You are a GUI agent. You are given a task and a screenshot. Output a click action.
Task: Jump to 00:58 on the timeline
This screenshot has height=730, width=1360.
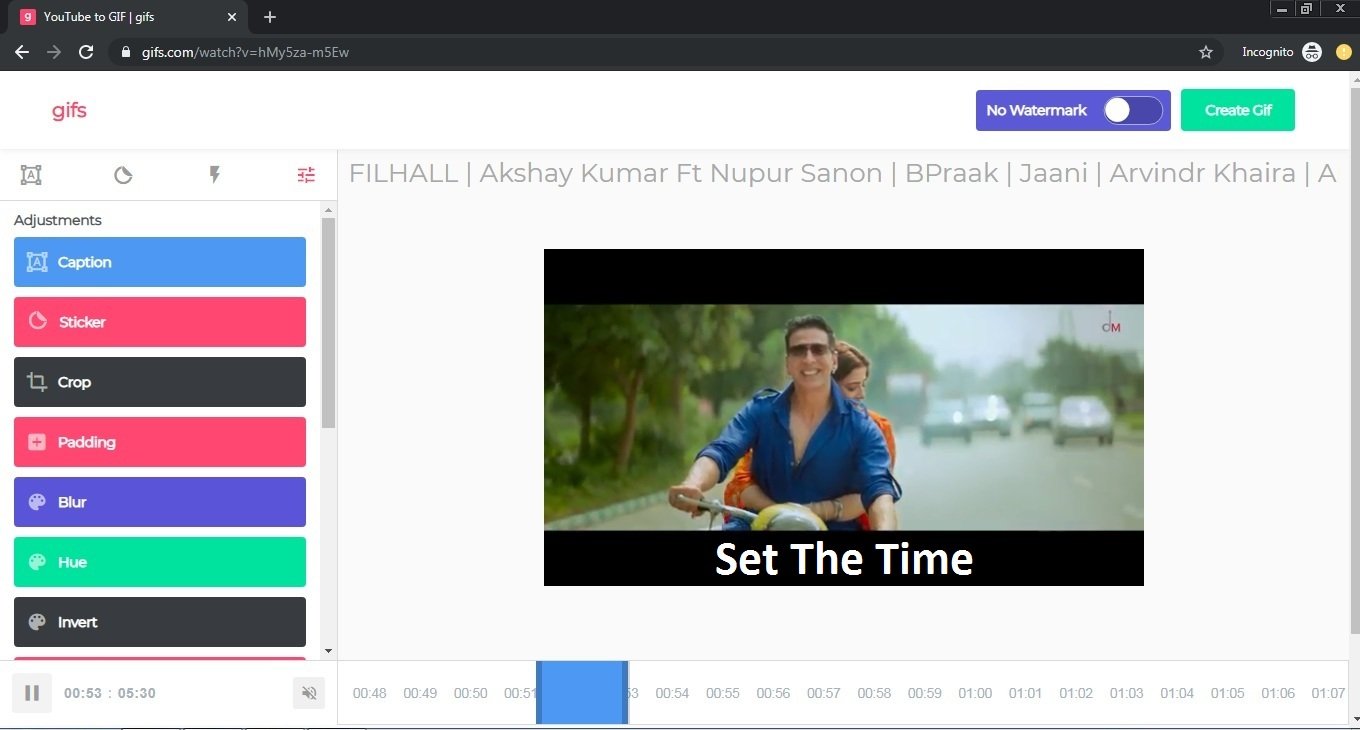pyautogui.click(x=874, y=693)
